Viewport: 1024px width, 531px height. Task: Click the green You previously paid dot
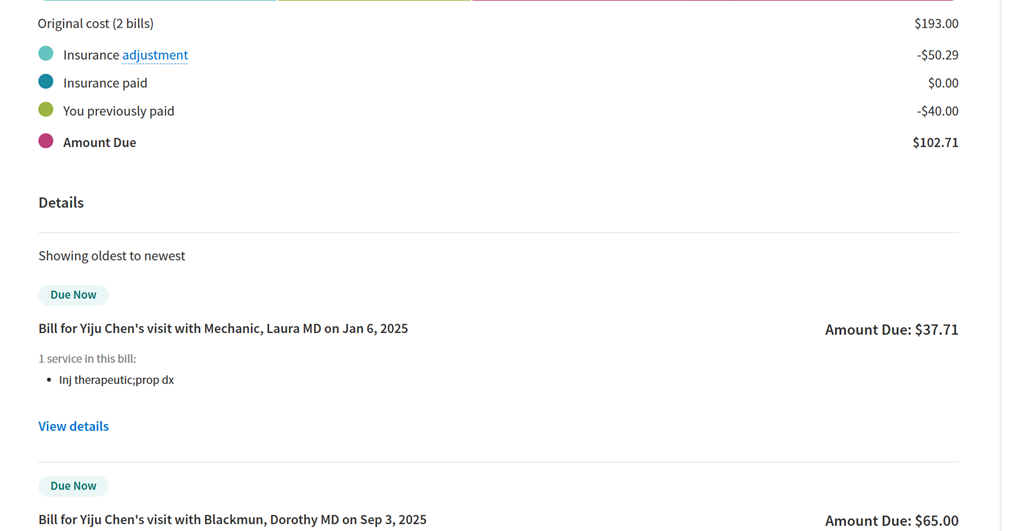point(46,110)
